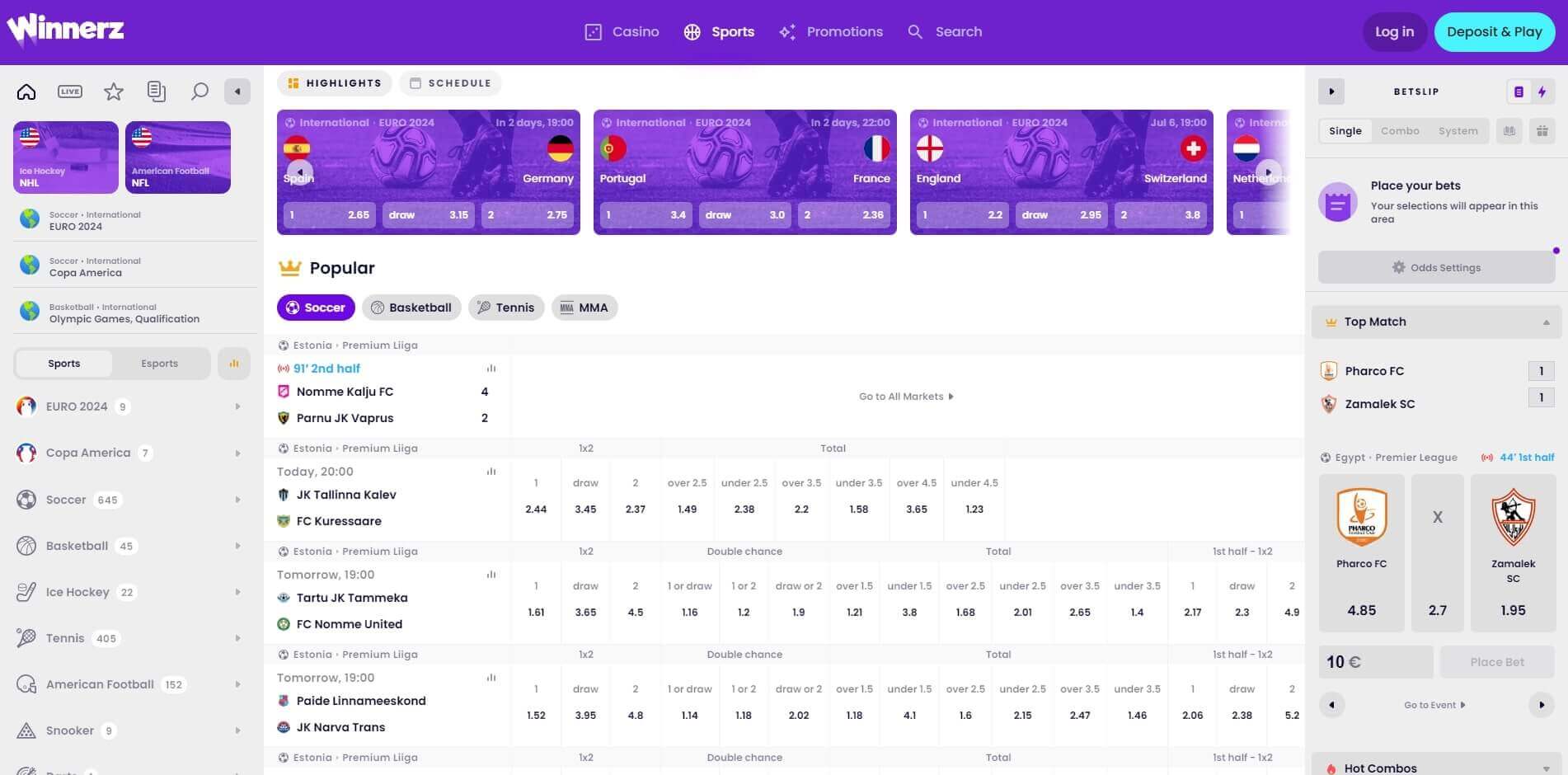Viewport: 1568px width, 775px height.
Task: Switch to the Schedule tab
Action: click(x=450, y=82)
